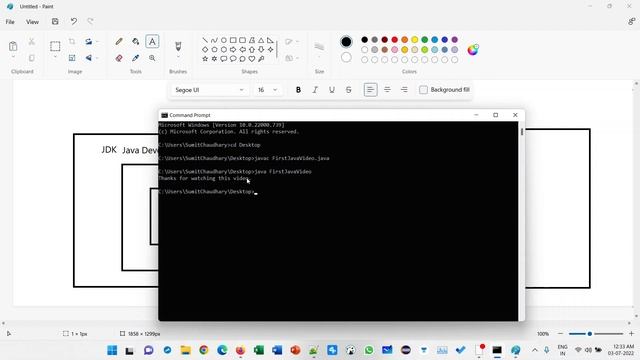Click the rectangular Select tool
This screenshot has width=640, height=360.
(x=55, y=46)
